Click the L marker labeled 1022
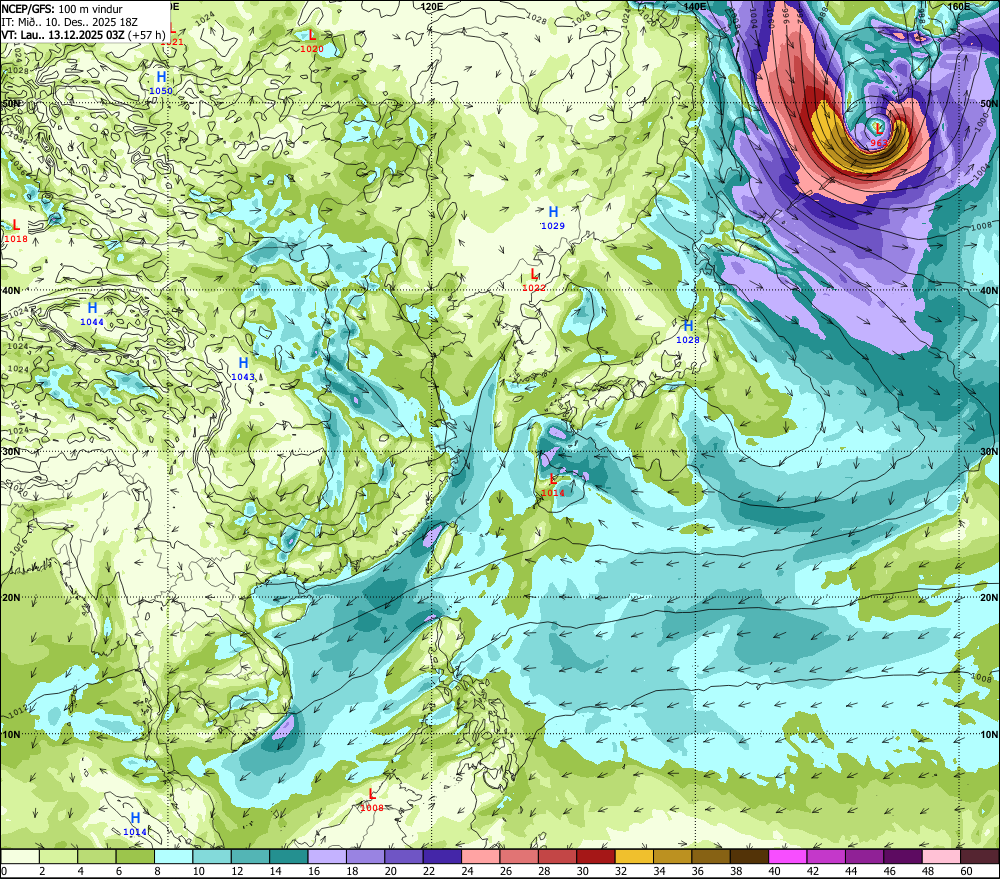Viewport: 1000px width, 879px height. click(534, 275)
